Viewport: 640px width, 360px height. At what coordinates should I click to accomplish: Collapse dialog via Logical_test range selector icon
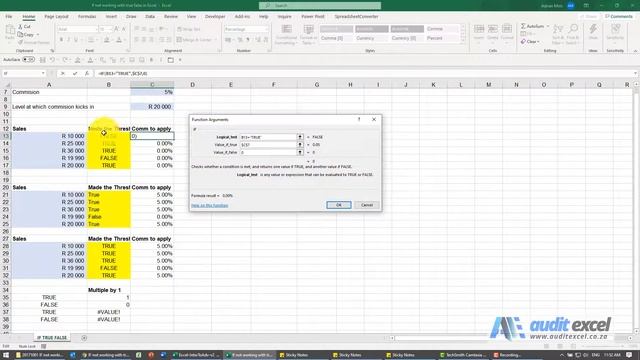coord(300,137)
